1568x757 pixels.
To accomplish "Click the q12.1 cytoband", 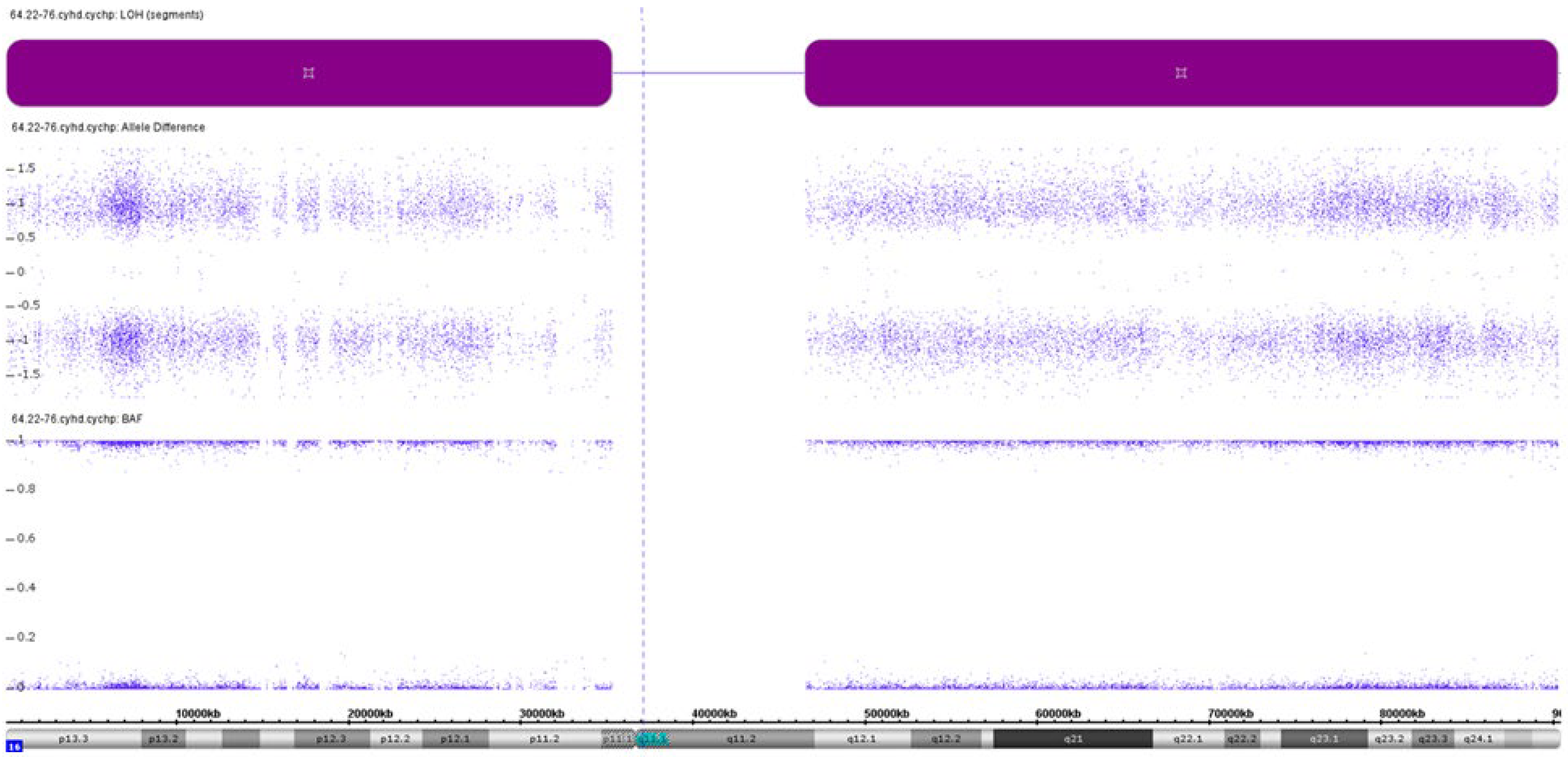I will pyautogui.click(x=861, y=739).
